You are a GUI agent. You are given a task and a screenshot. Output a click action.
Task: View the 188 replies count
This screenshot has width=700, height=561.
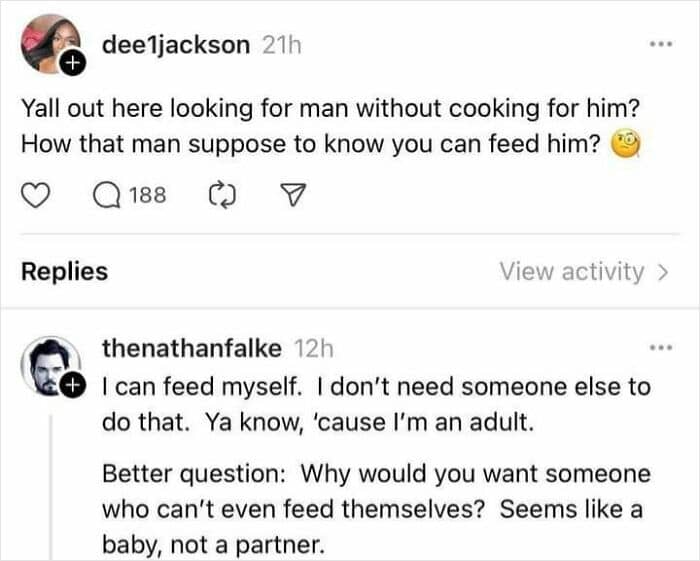(146, 197)
